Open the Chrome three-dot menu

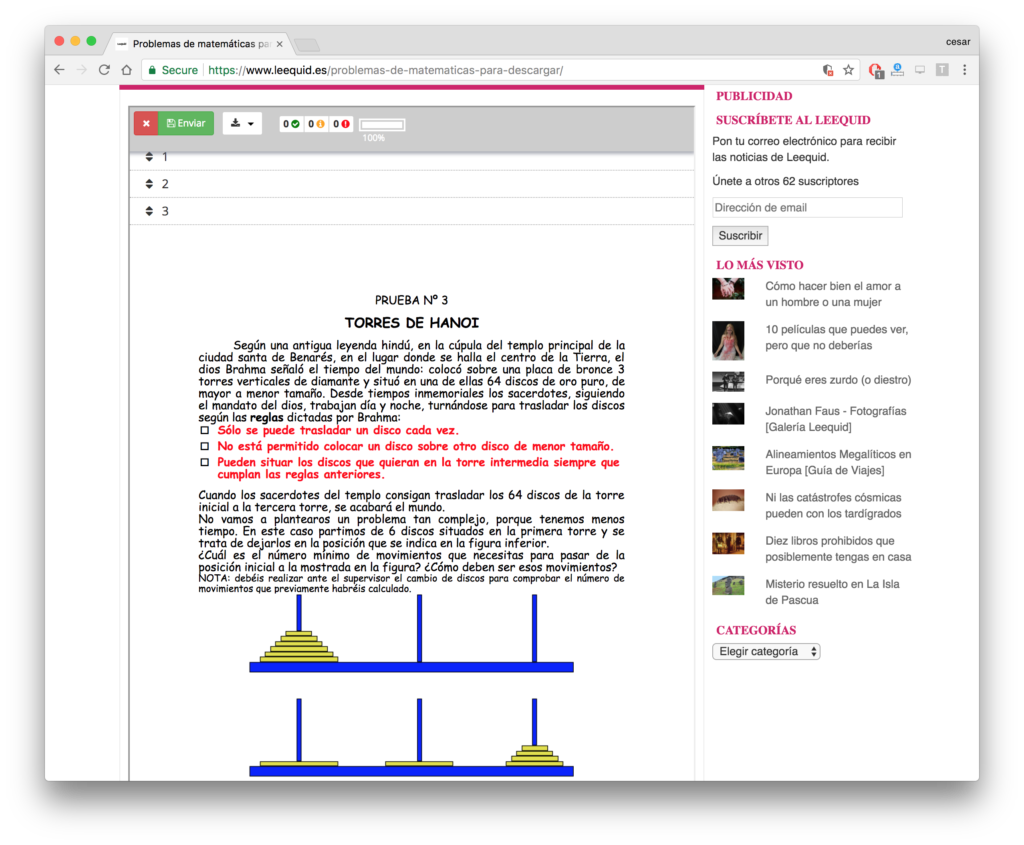click(x=964, y=70)
